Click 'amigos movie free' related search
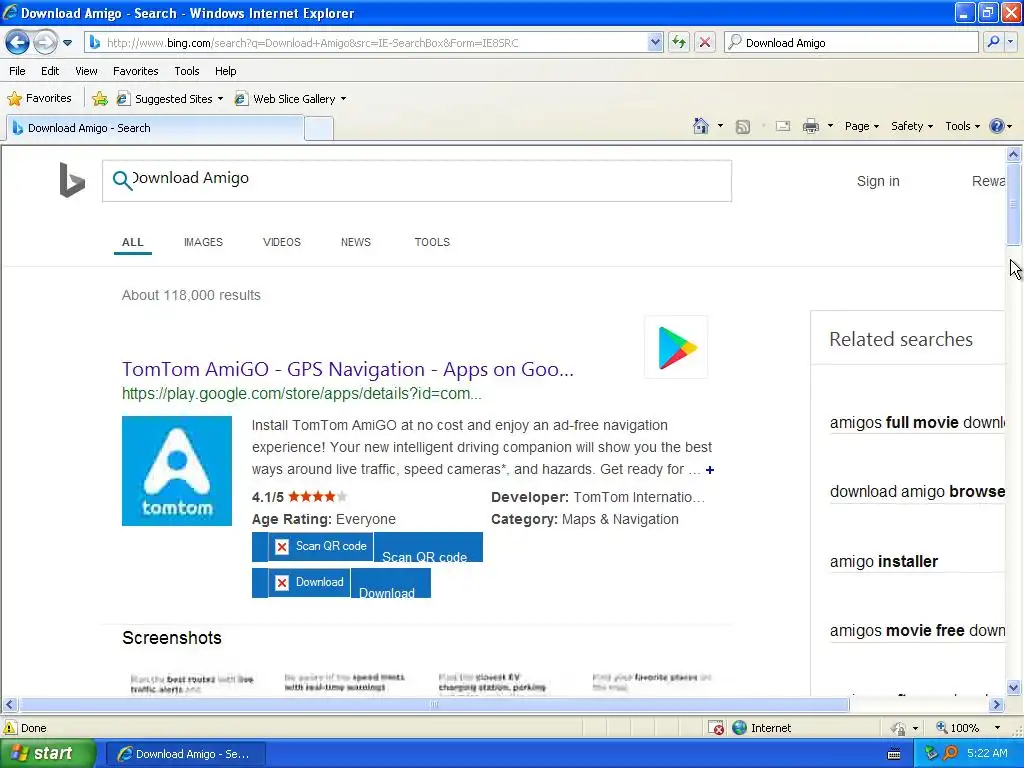The image size is (1024, 768). [x=917, y=631]
